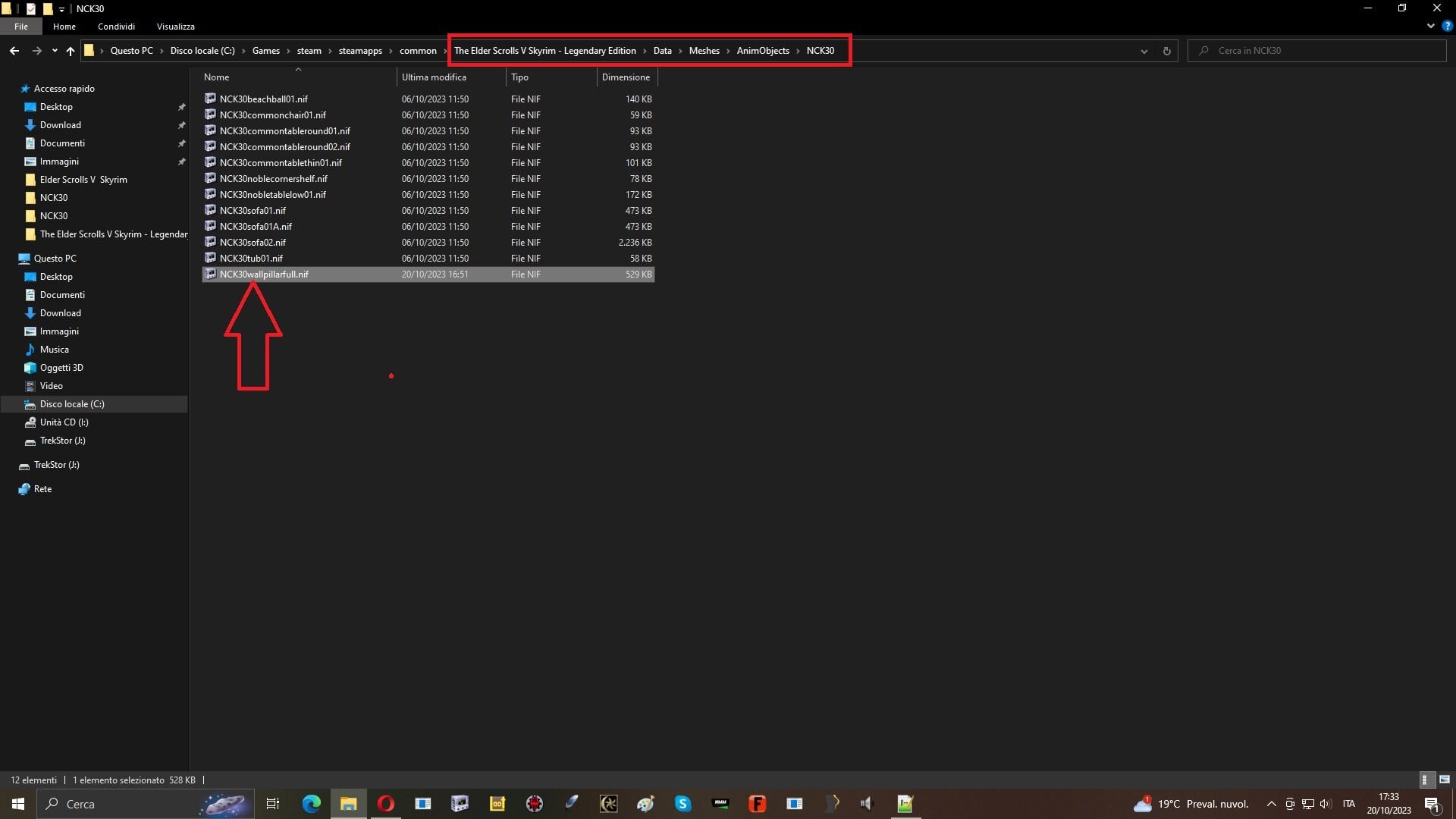Go to AnimObjects in breadcrumb

tap(763, 51)
